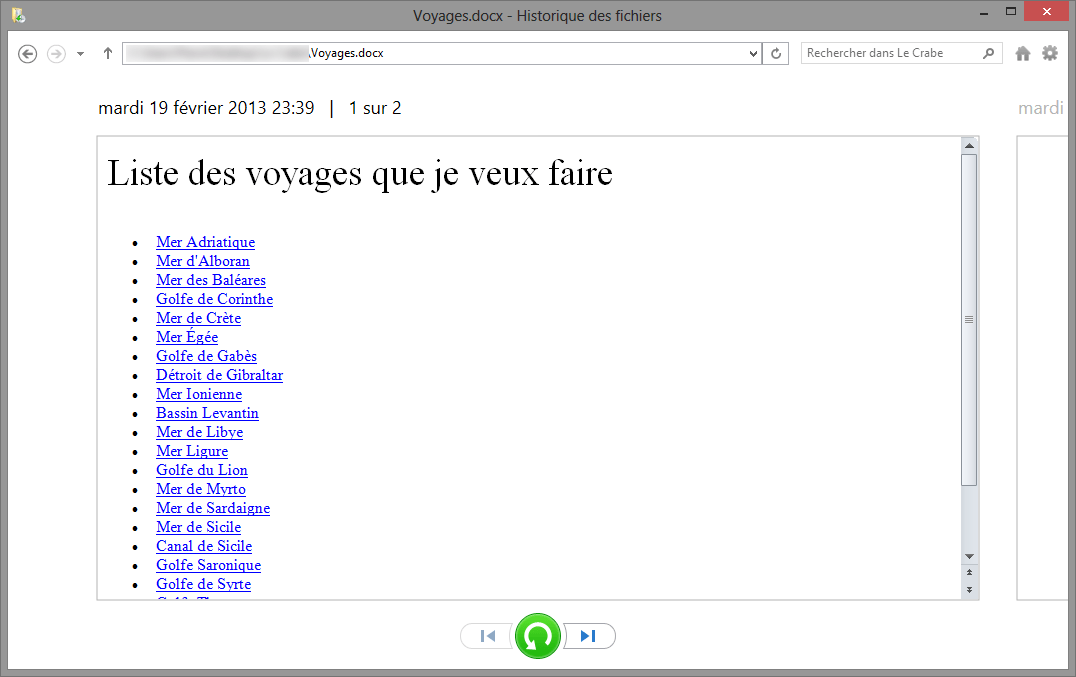
Task: Click the Back navigation arrow
Action: (x=27, y=54)
